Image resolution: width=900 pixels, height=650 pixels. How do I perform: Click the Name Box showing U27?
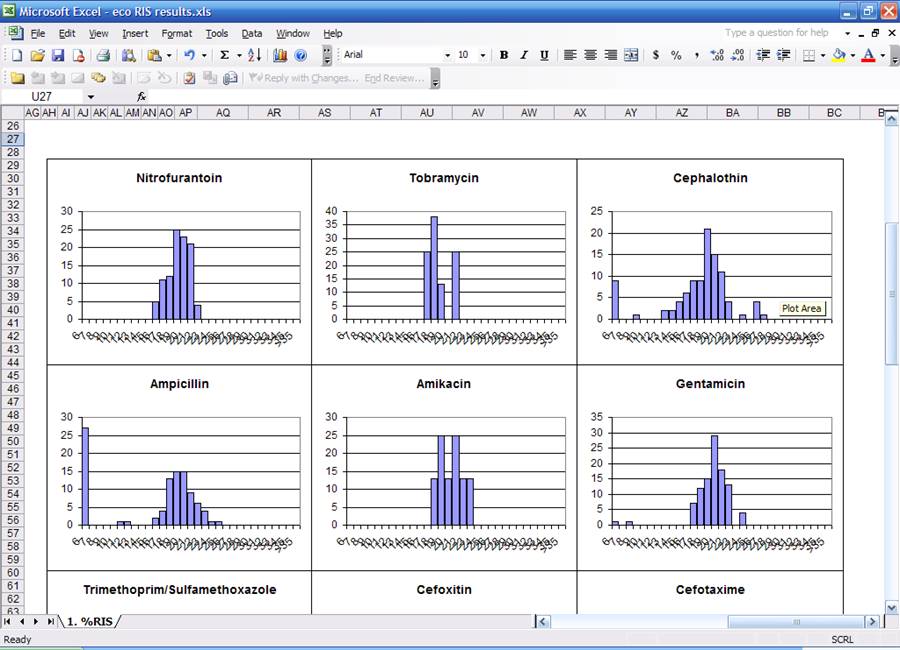(x=42, y=96)
